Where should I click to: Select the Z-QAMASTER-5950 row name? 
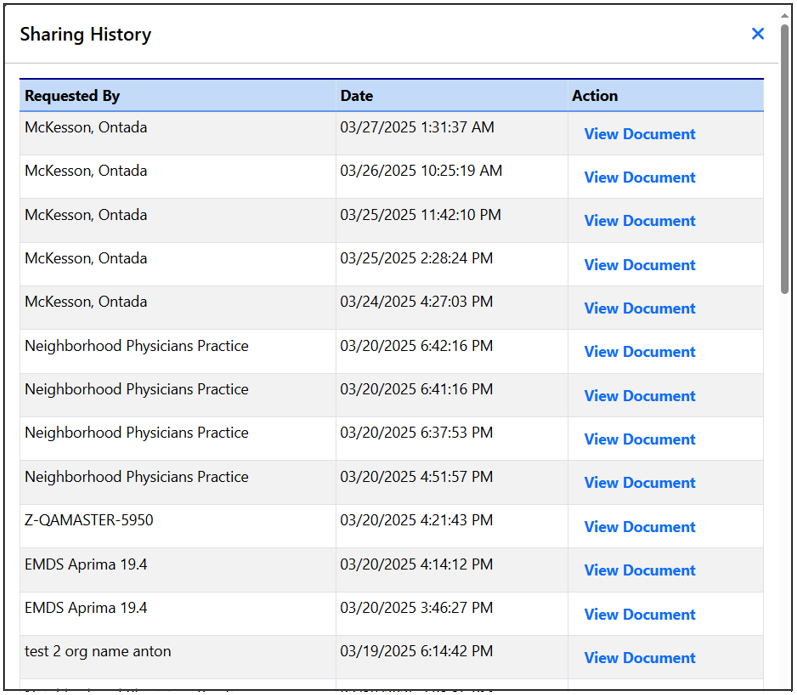tap(89, 520)
